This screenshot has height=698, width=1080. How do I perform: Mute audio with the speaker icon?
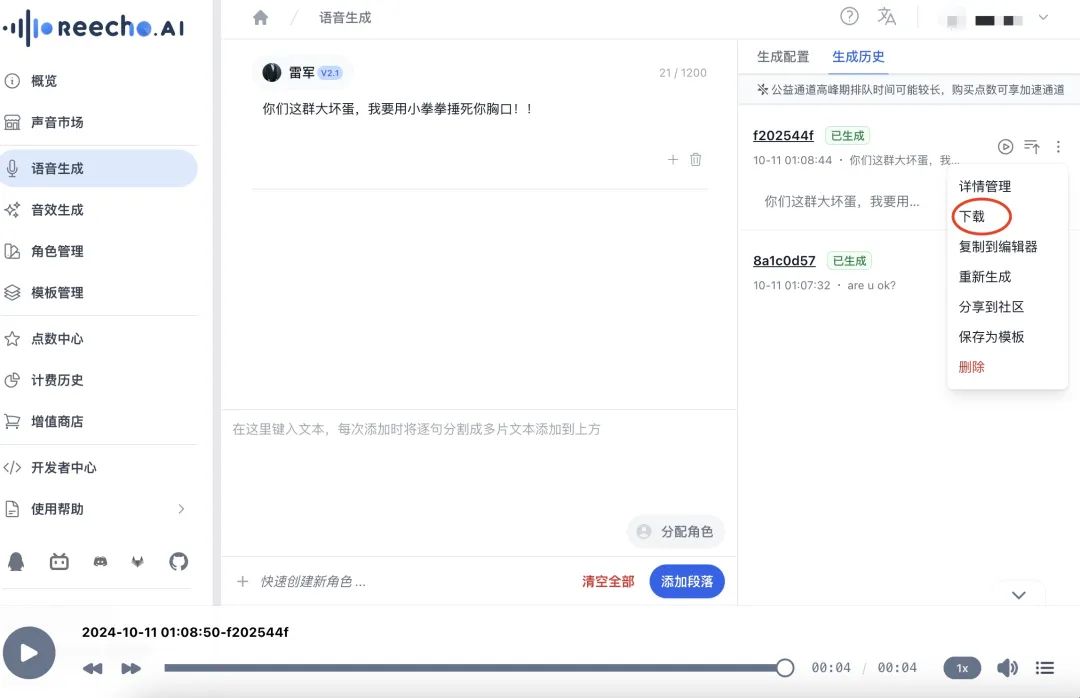(x=1007, y=668)
